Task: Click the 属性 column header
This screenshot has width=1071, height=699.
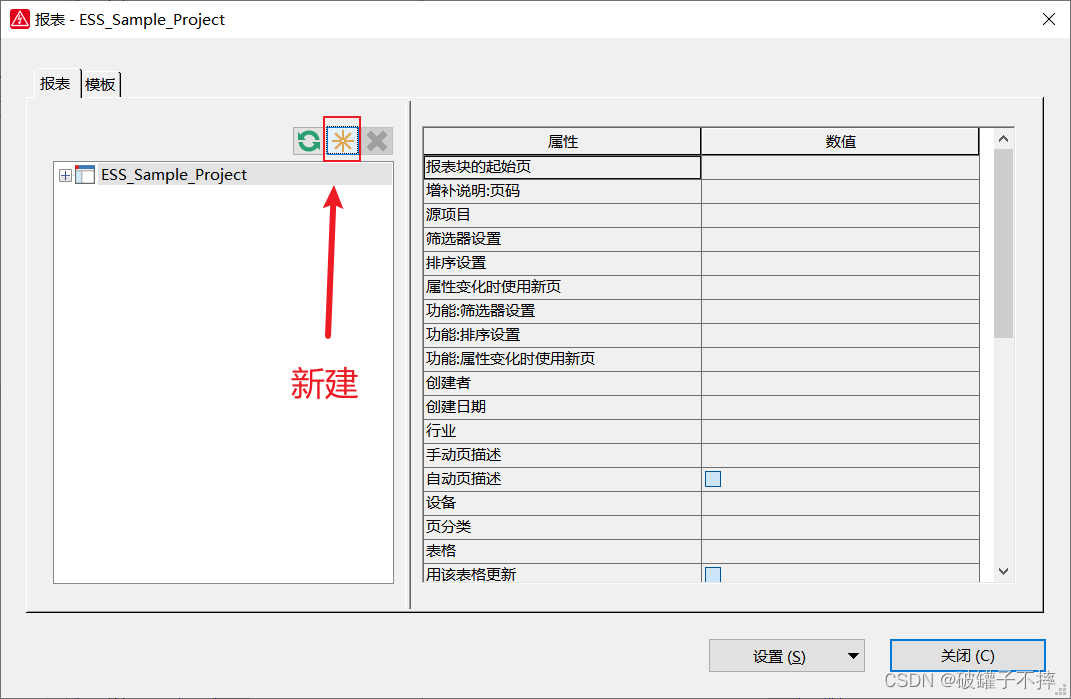Action: point(562,142)
